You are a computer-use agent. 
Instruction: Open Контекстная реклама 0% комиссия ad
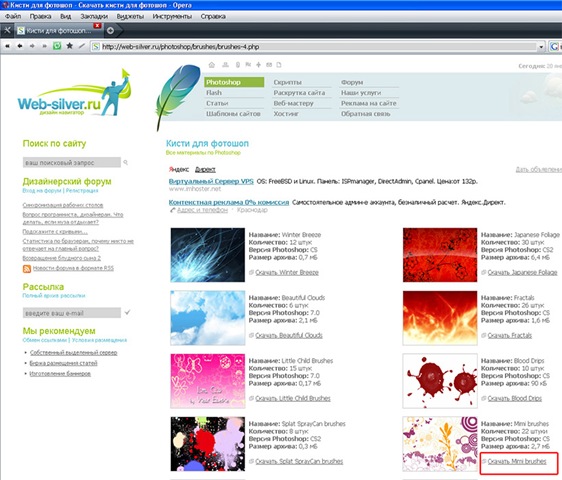(229, 202)
